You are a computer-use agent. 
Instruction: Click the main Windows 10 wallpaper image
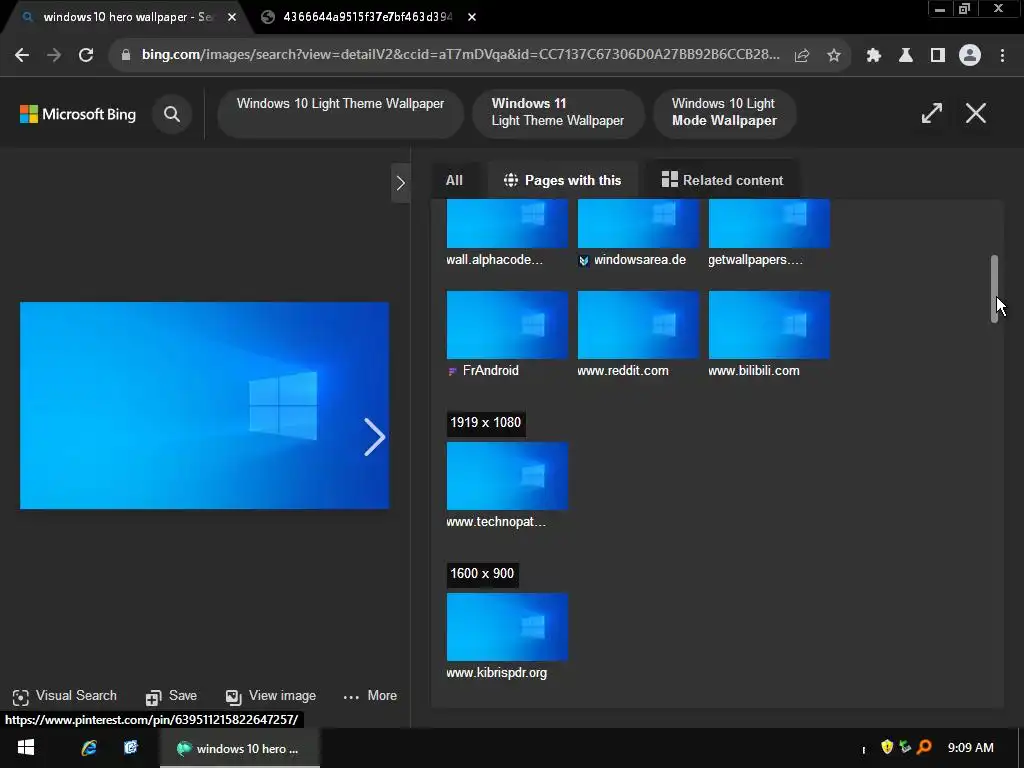tap(204, 406)
